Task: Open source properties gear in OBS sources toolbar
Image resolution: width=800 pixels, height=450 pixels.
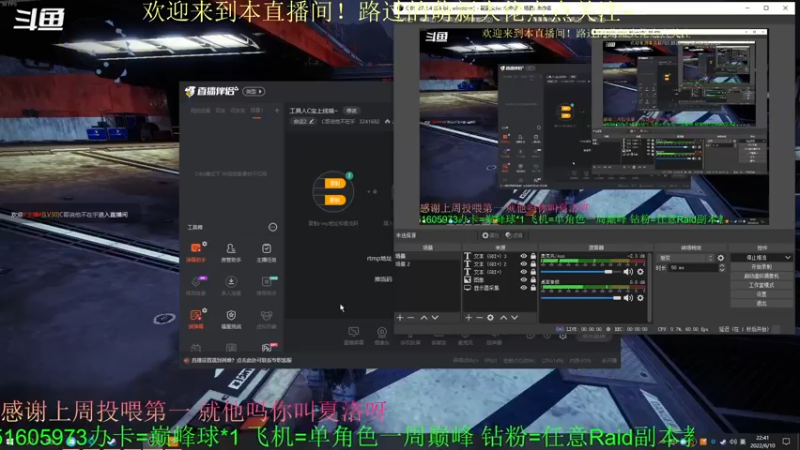Action: coord(490,317)
